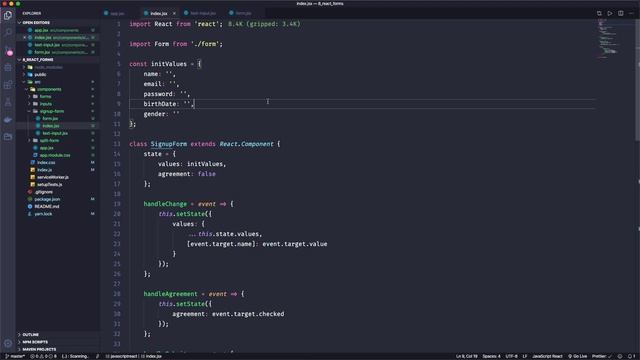
Task: Open the Run and Debug view
Action: point(8,67)
